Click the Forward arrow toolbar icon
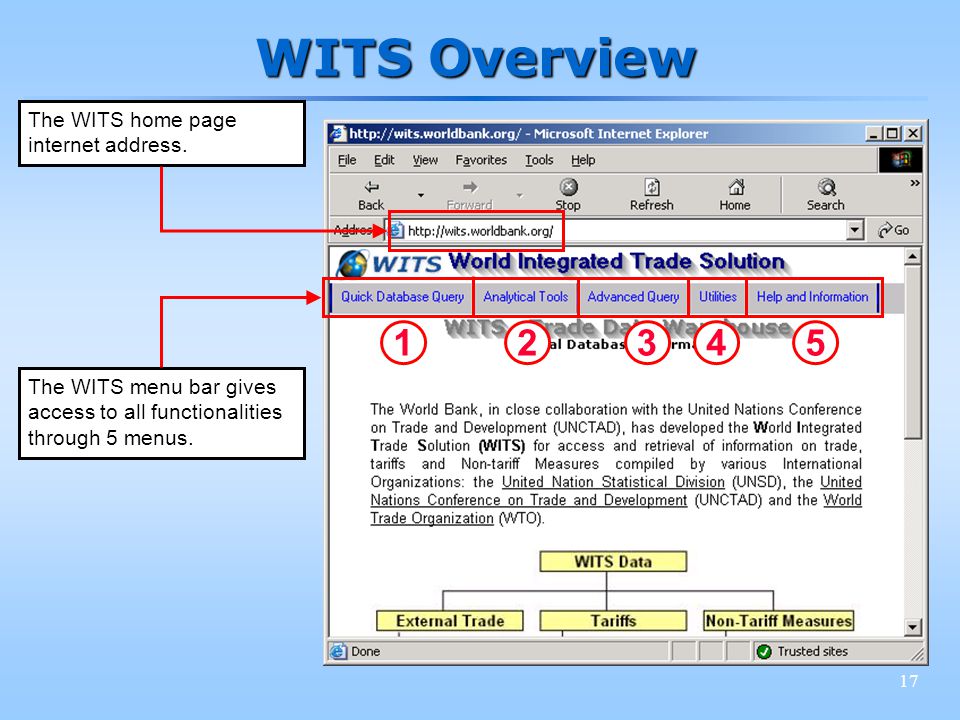This screenshot has height=720, width=960. point(470,187)
